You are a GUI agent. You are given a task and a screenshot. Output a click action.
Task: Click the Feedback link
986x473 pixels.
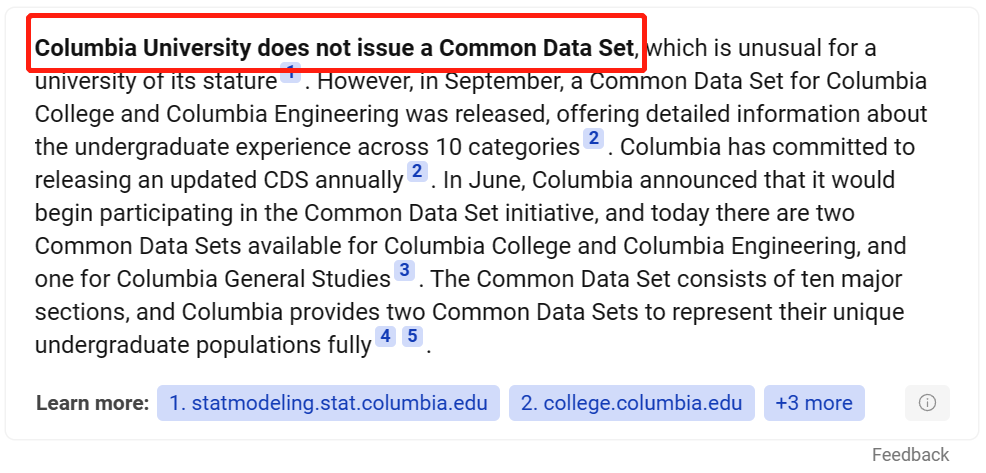pyautogui.click(x=910, y=455)
